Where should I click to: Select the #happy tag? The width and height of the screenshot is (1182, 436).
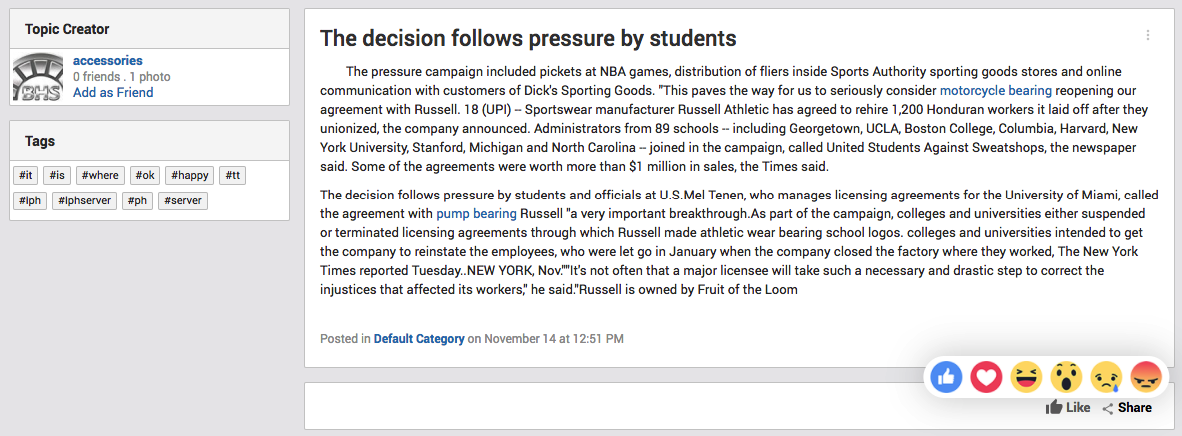190,176
